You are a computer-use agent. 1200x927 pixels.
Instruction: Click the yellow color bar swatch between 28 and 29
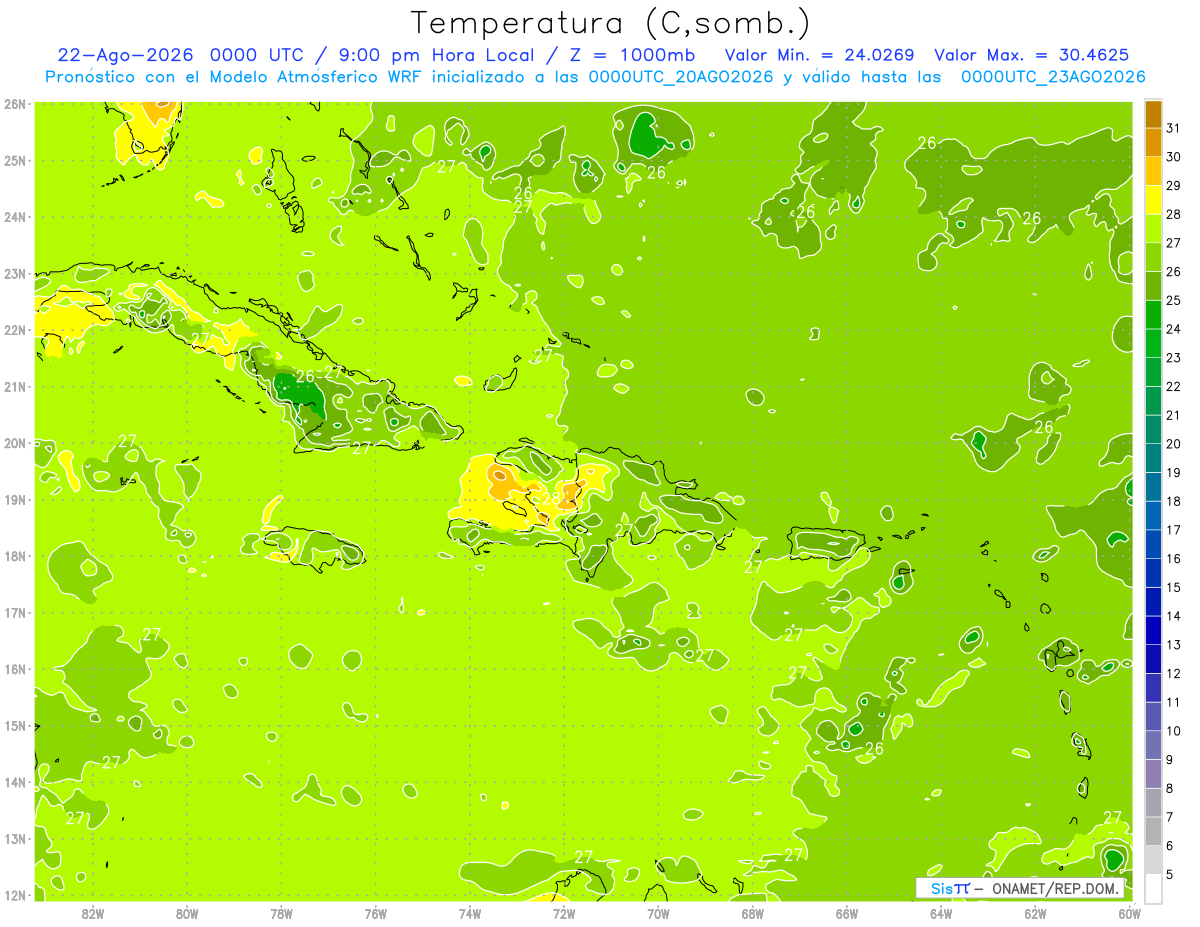tap(1153, 200)
